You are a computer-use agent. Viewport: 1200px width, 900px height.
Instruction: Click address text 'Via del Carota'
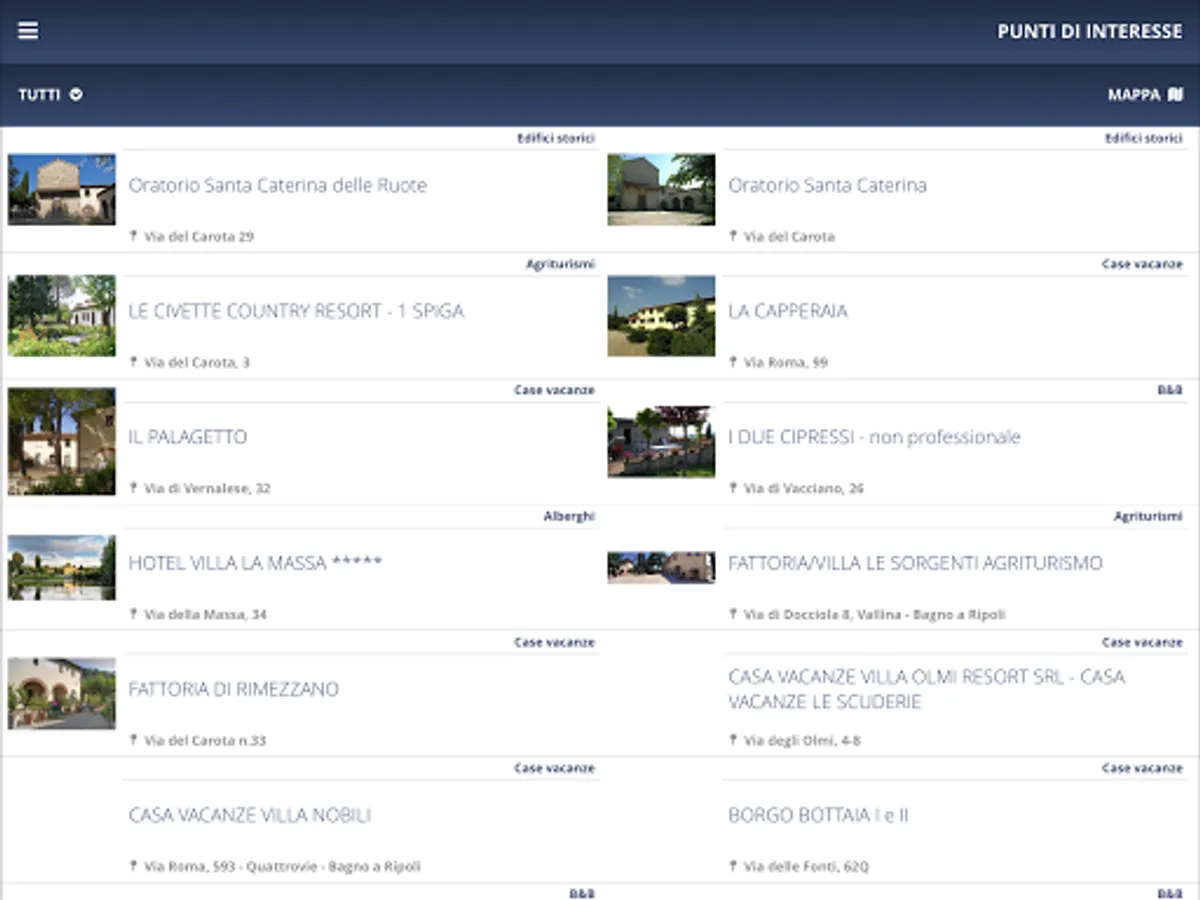tap(789, 237)
